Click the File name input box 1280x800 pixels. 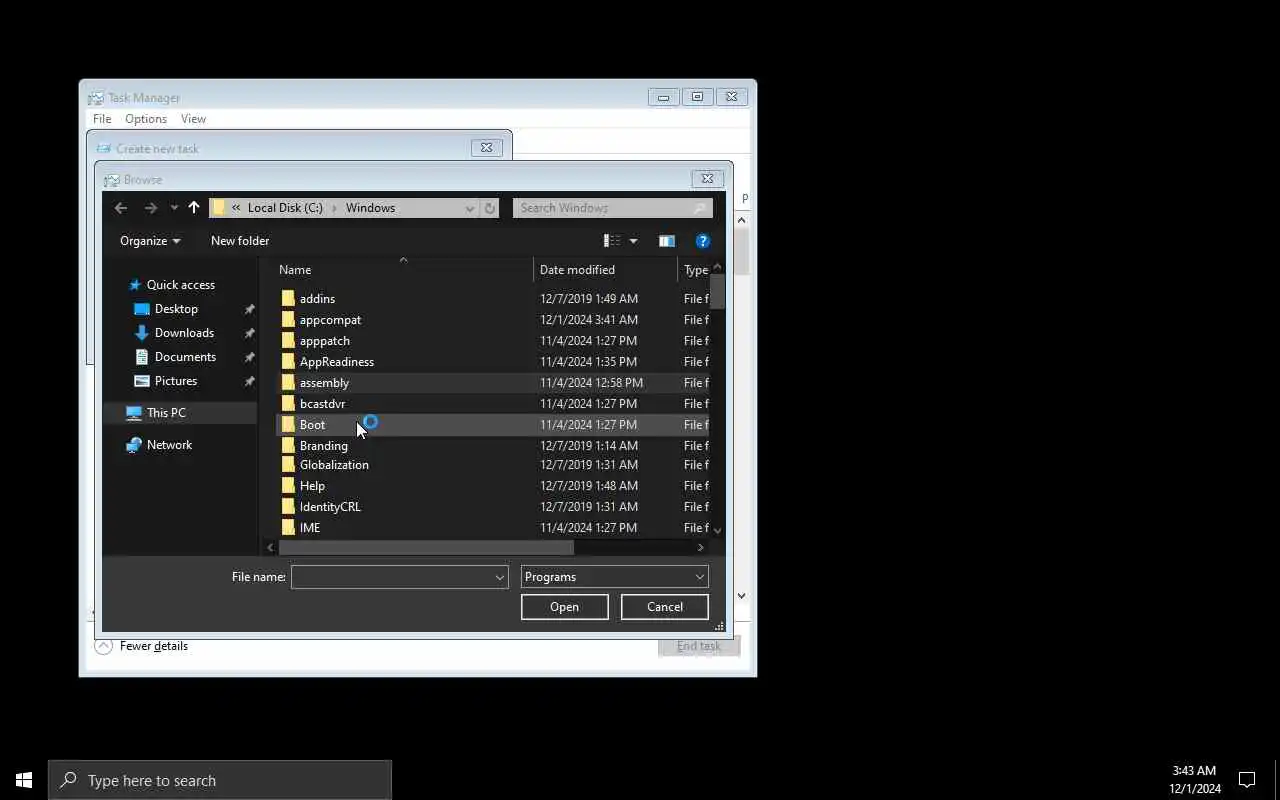pos(392,577)
